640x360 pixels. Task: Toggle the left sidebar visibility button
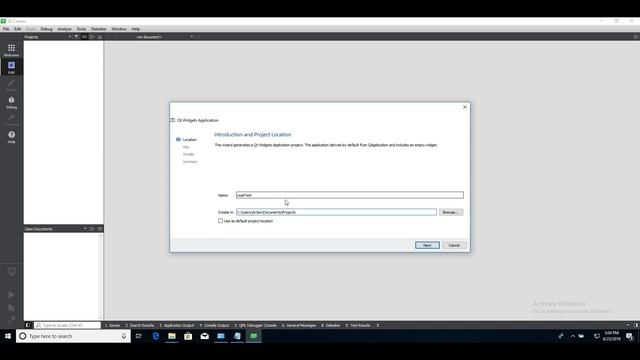pos(28,325)
